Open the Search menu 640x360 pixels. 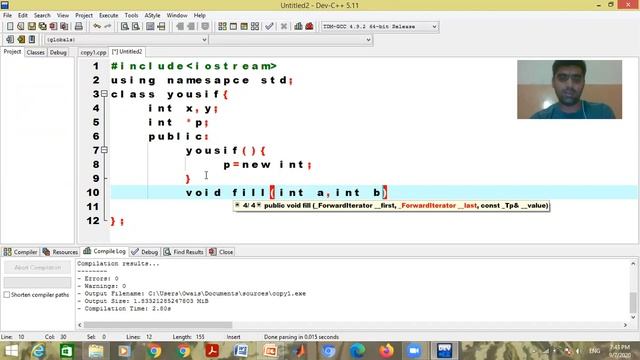[42, 15]
